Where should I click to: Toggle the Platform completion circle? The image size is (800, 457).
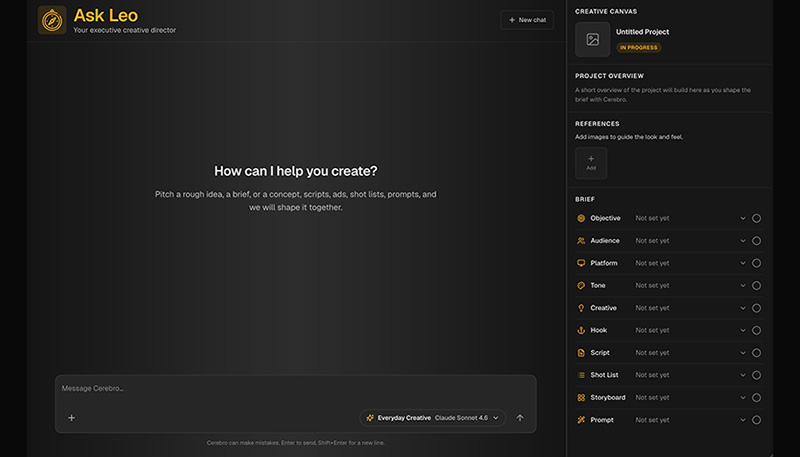pos(756,263)
